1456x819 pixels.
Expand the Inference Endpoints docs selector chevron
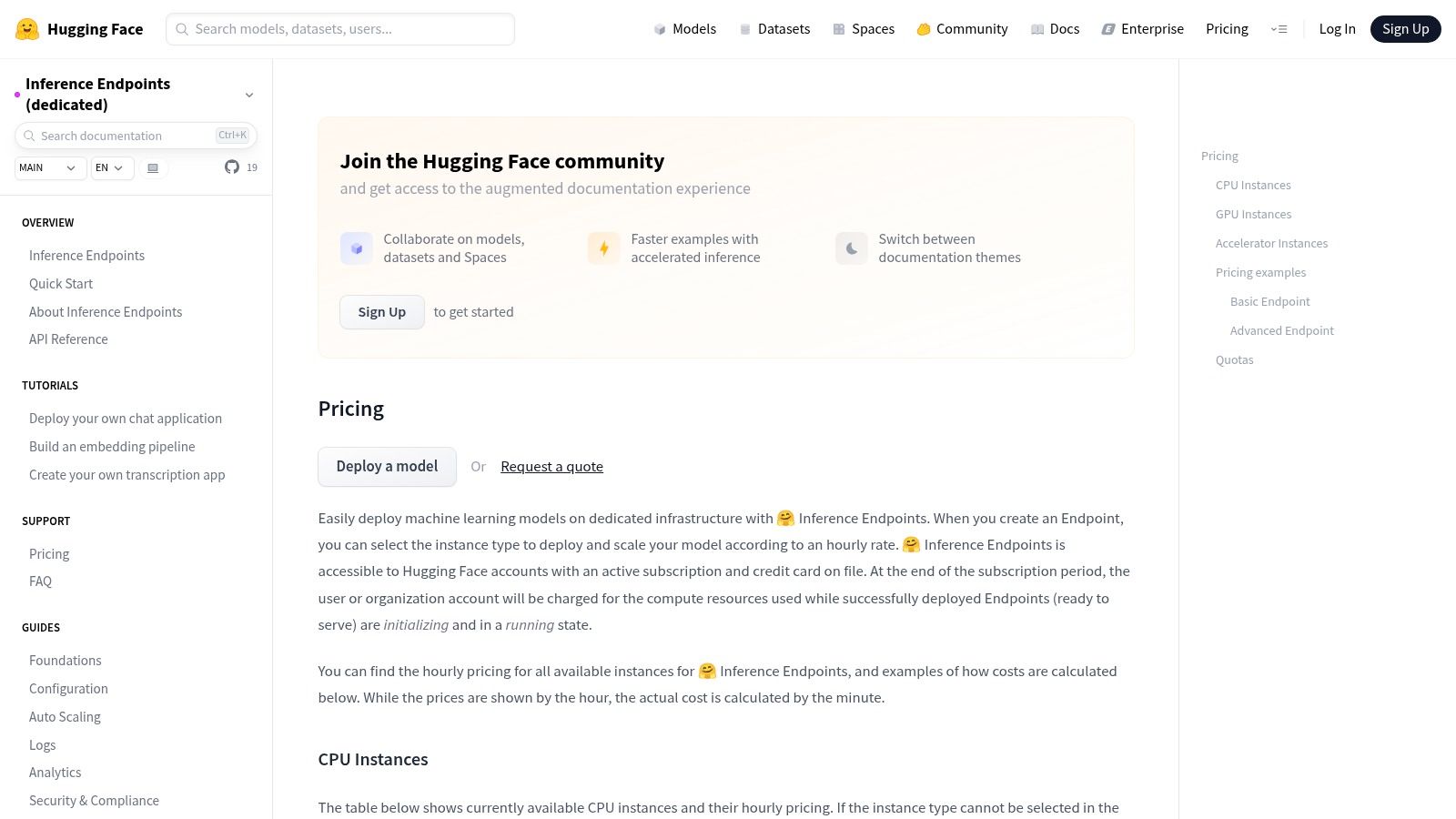(x=249, y=95)
